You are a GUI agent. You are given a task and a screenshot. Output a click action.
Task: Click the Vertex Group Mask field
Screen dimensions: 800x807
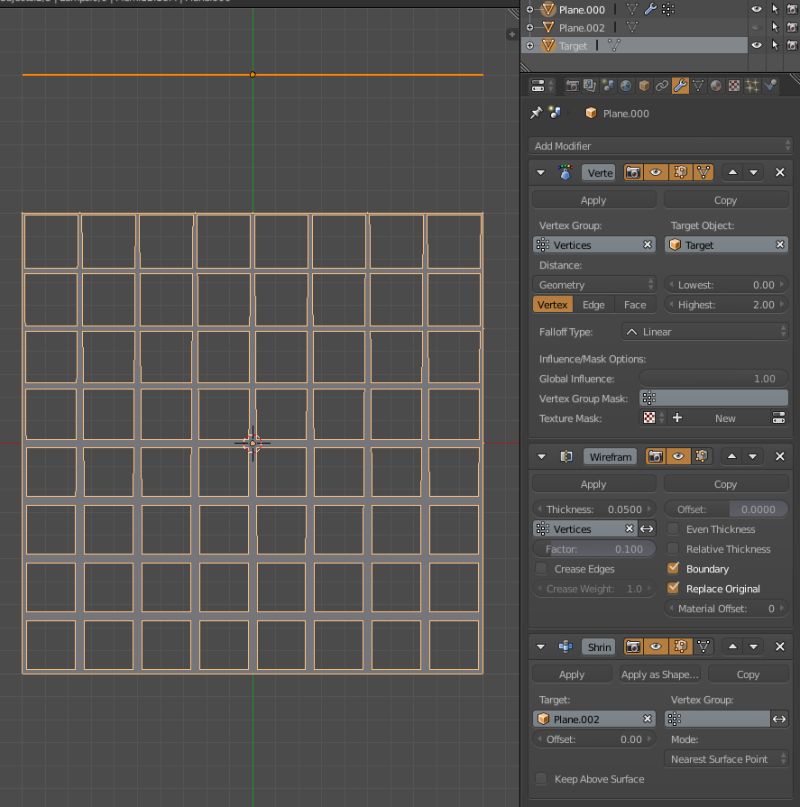[714, 398]
